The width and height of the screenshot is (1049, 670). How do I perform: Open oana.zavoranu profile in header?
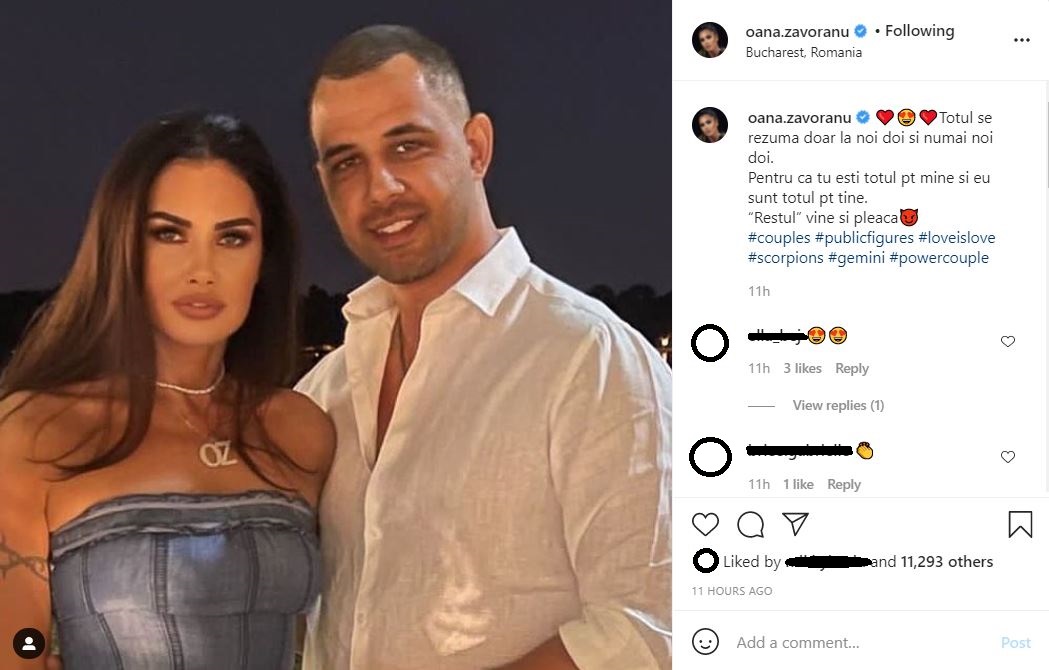[797, 31]
